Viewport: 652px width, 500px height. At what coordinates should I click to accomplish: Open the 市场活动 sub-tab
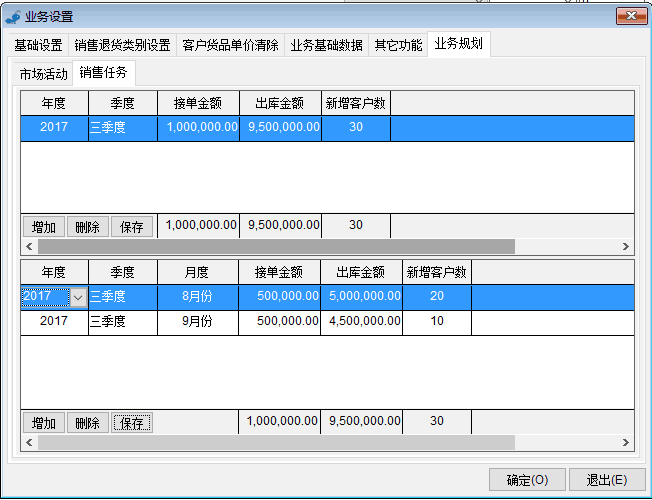pos(43,74)
